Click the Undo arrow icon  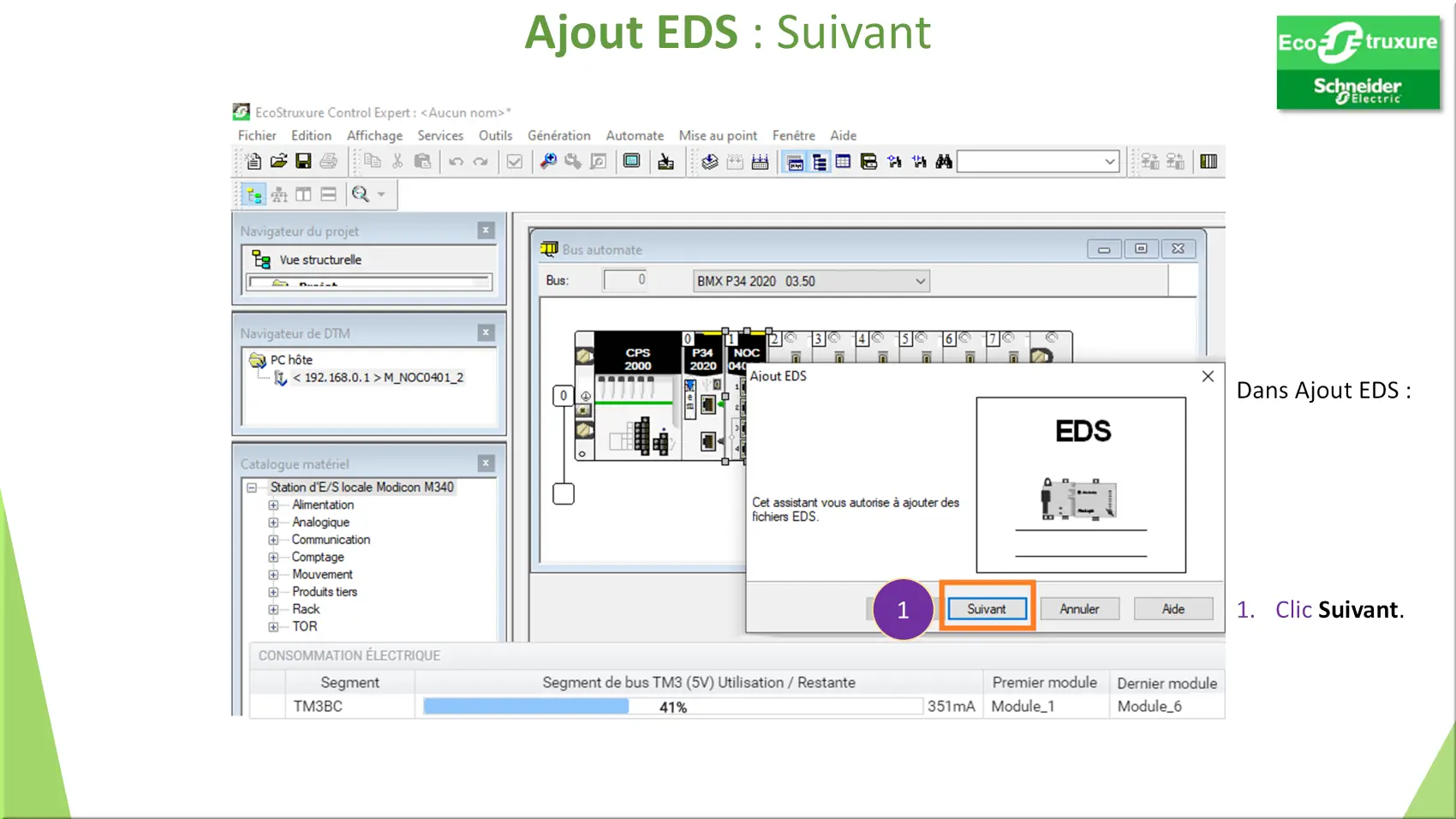[x=456, y=161]
